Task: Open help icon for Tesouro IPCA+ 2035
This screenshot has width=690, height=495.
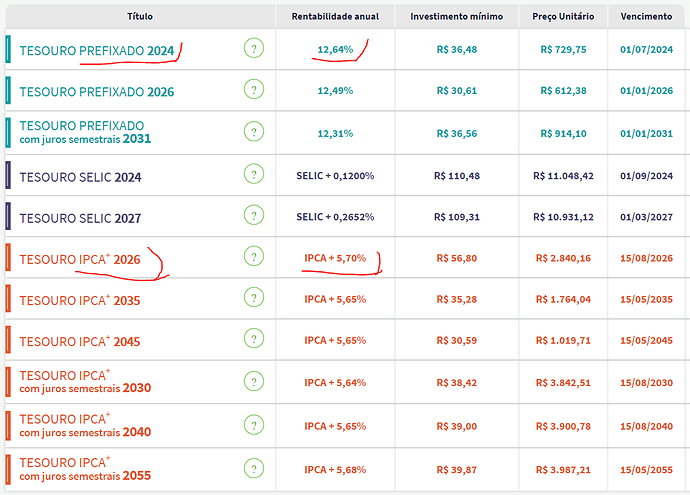Action: (254, 297)
